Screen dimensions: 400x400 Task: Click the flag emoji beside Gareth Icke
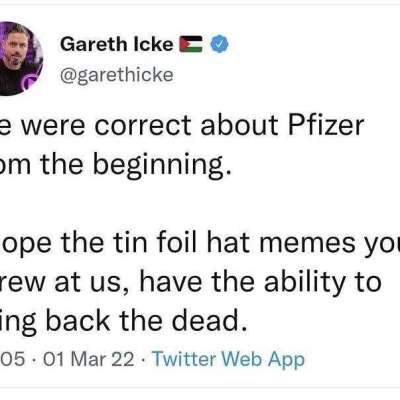click(x=191, y=44)
